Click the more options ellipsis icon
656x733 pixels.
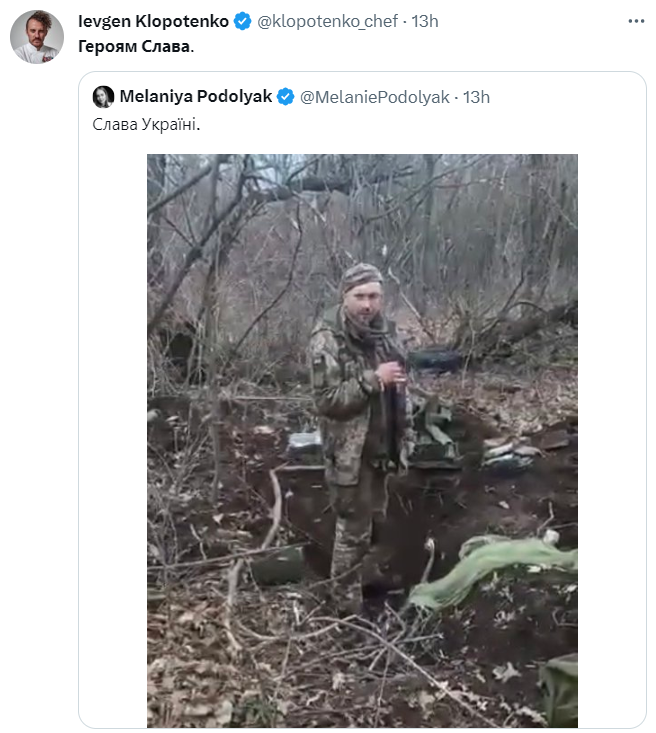636,21
